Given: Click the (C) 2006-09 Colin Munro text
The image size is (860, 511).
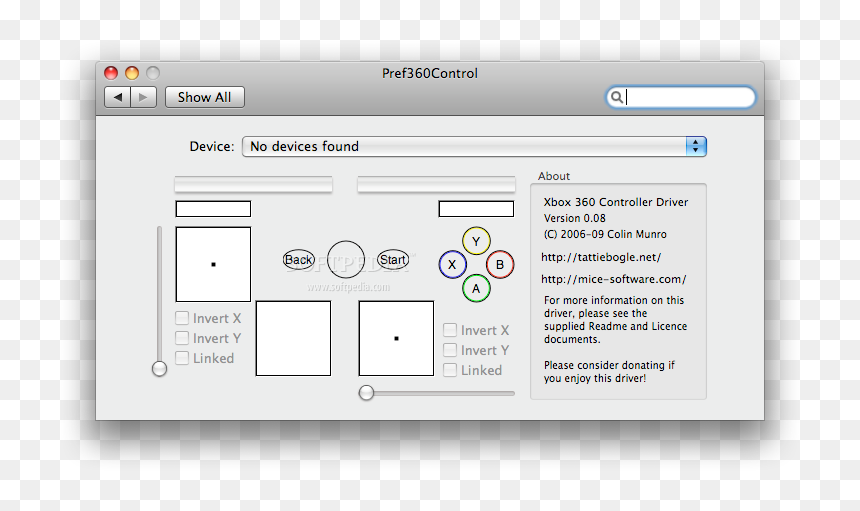Looking at the screenshot, I should 605,234.
